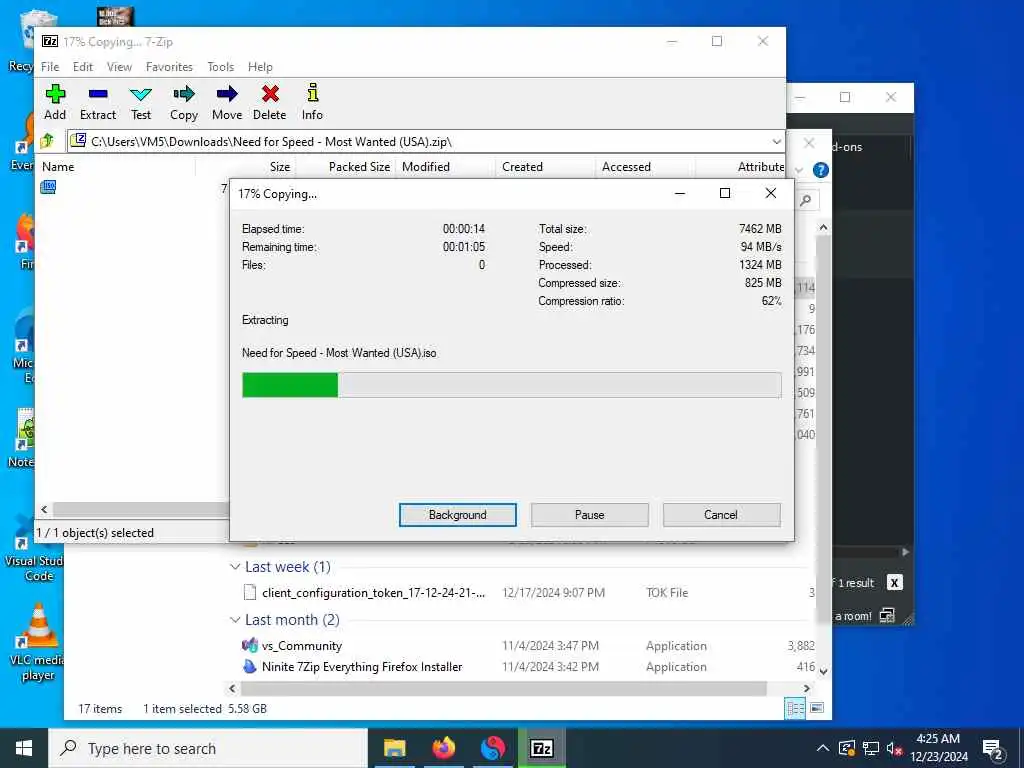Expand the Explorer ribbon chevron
The image size is (1024, 768).
(799, 170)
